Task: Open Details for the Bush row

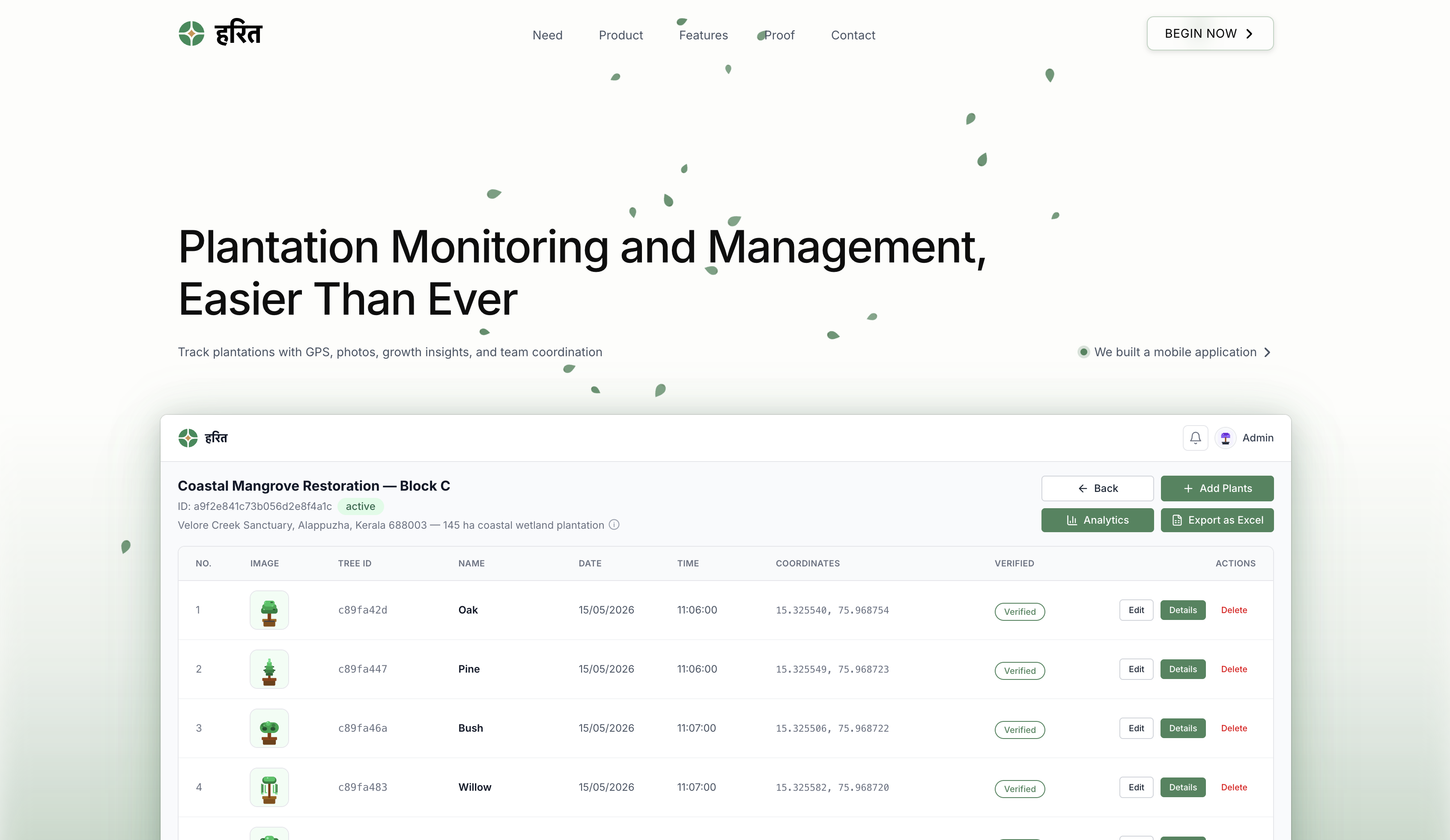Action: (x=1182, y=728)
